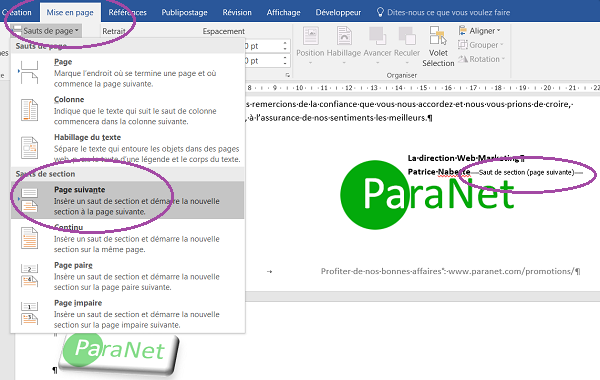This screenshot has width=600, height=380.
Task: Open the Mise en page tab
Action: click(70, 12)
